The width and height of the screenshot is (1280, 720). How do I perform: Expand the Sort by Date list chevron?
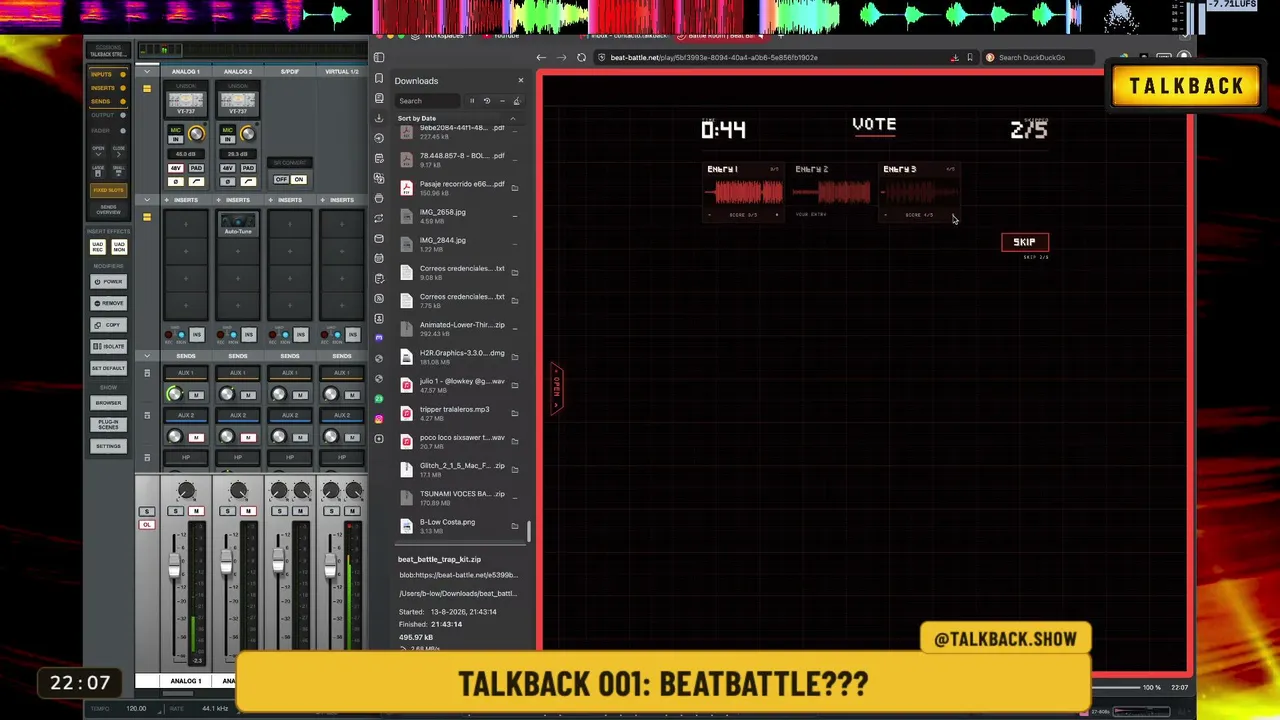coord(513,119)
